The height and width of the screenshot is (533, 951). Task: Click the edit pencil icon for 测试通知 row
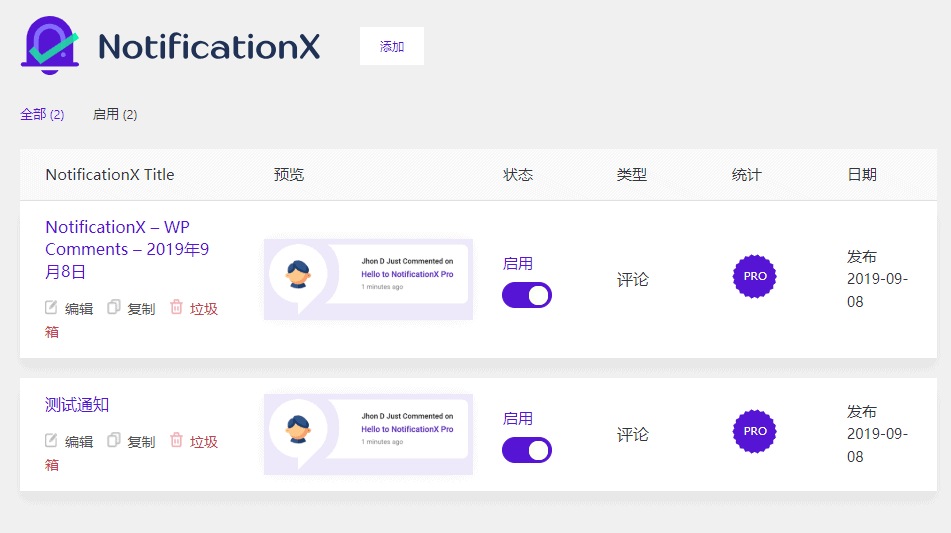tap(51, 440)
